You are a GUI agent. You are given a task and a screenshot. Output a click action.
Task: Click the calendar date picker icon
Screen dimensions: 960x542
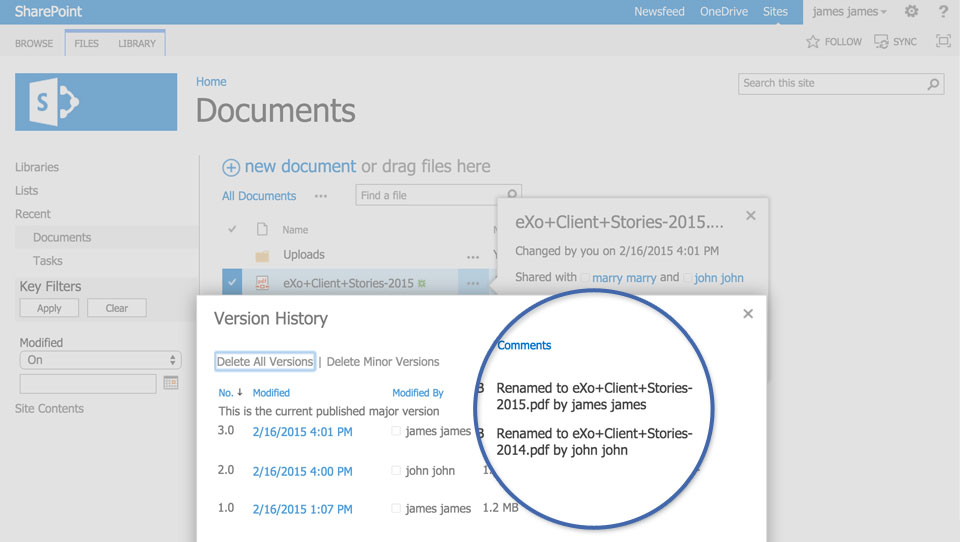click(171, 383)
